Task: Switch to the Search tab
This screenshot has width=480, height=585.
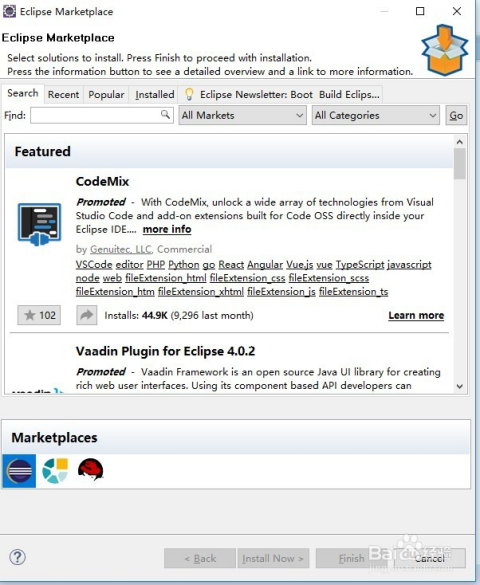Action: 23,93
